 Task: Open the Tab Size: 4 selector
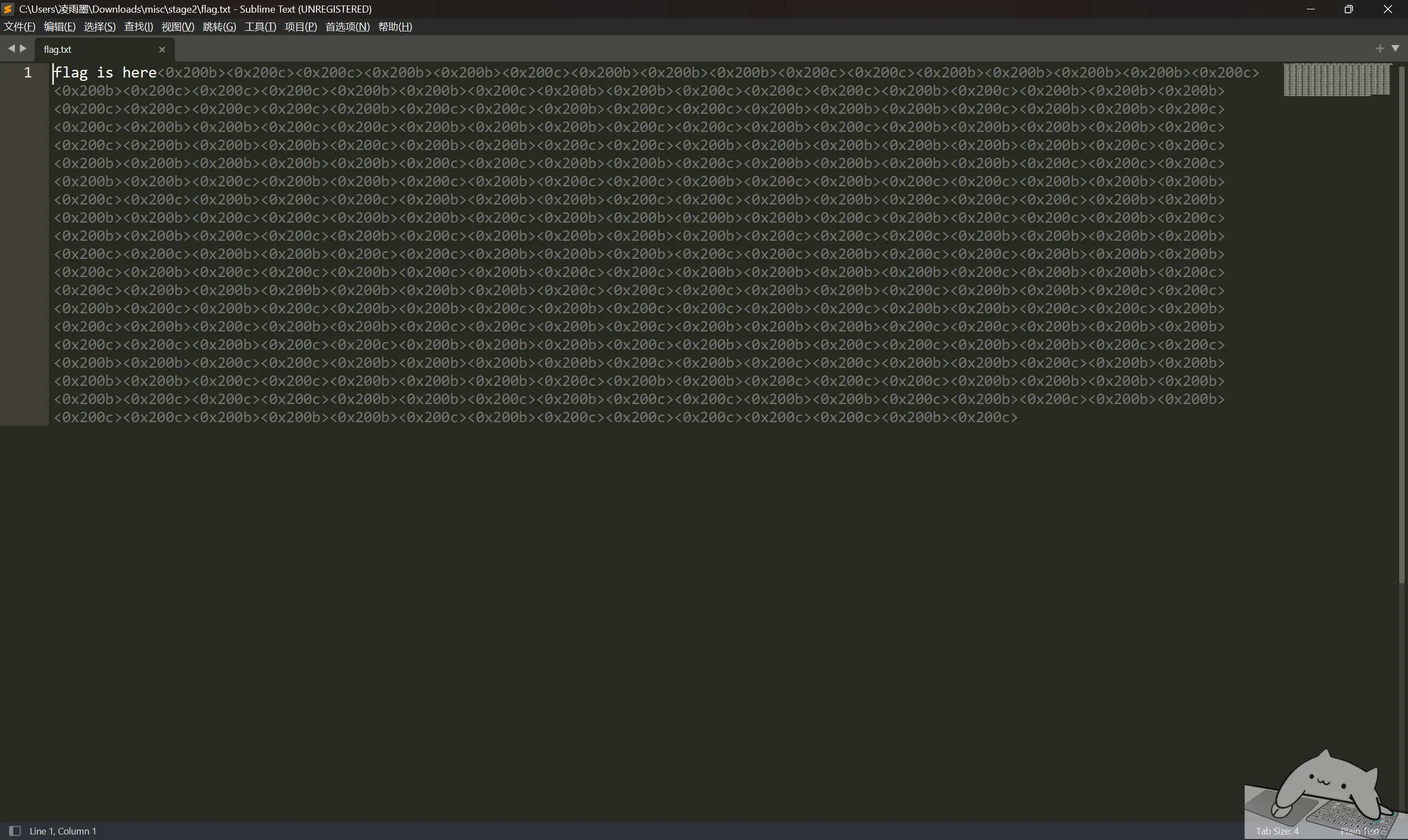(x=1277, y=831)
